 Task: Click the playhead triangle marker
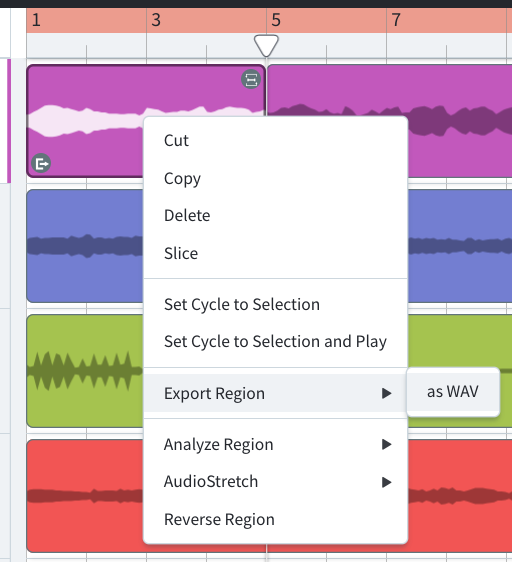[x=266, y=46]
